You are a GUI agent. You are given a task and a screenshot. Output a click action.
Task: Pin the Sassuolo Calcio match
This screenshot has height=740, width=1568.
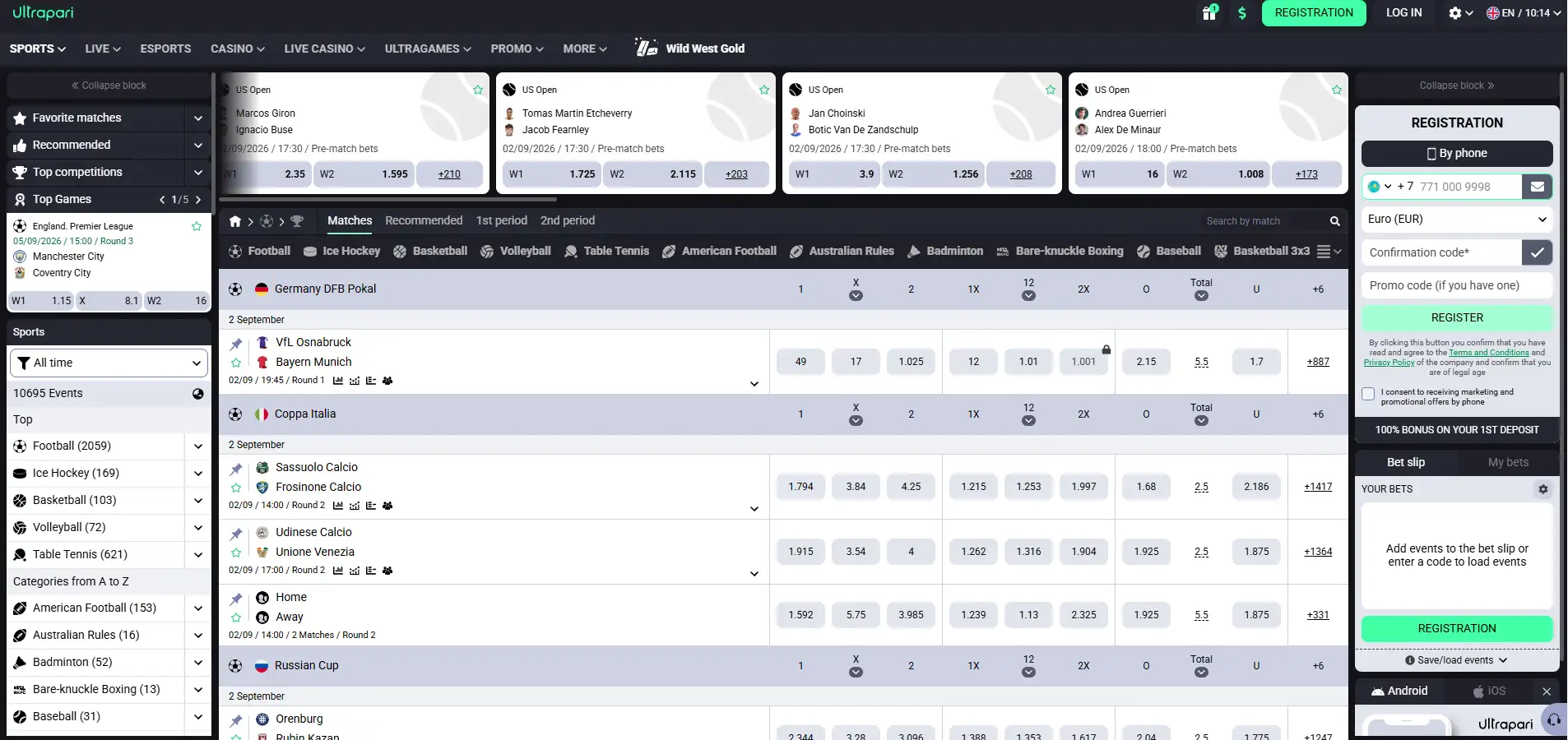pos(236,469)
